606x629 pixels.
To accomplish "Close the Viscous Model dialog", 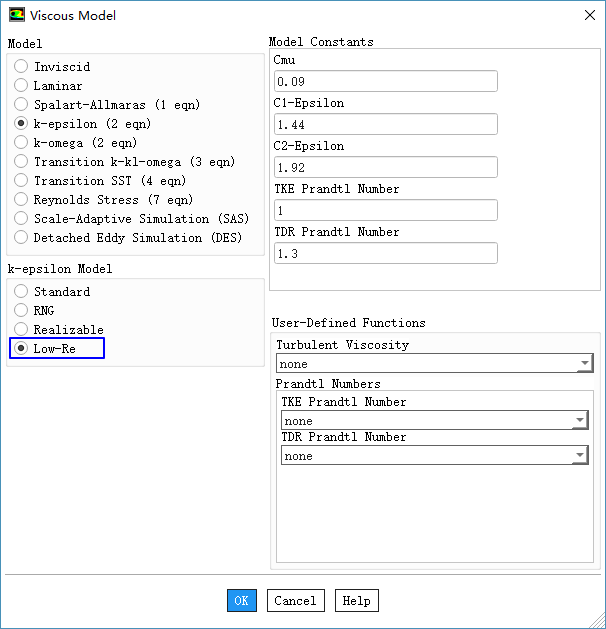I will (x=587, y=15).
